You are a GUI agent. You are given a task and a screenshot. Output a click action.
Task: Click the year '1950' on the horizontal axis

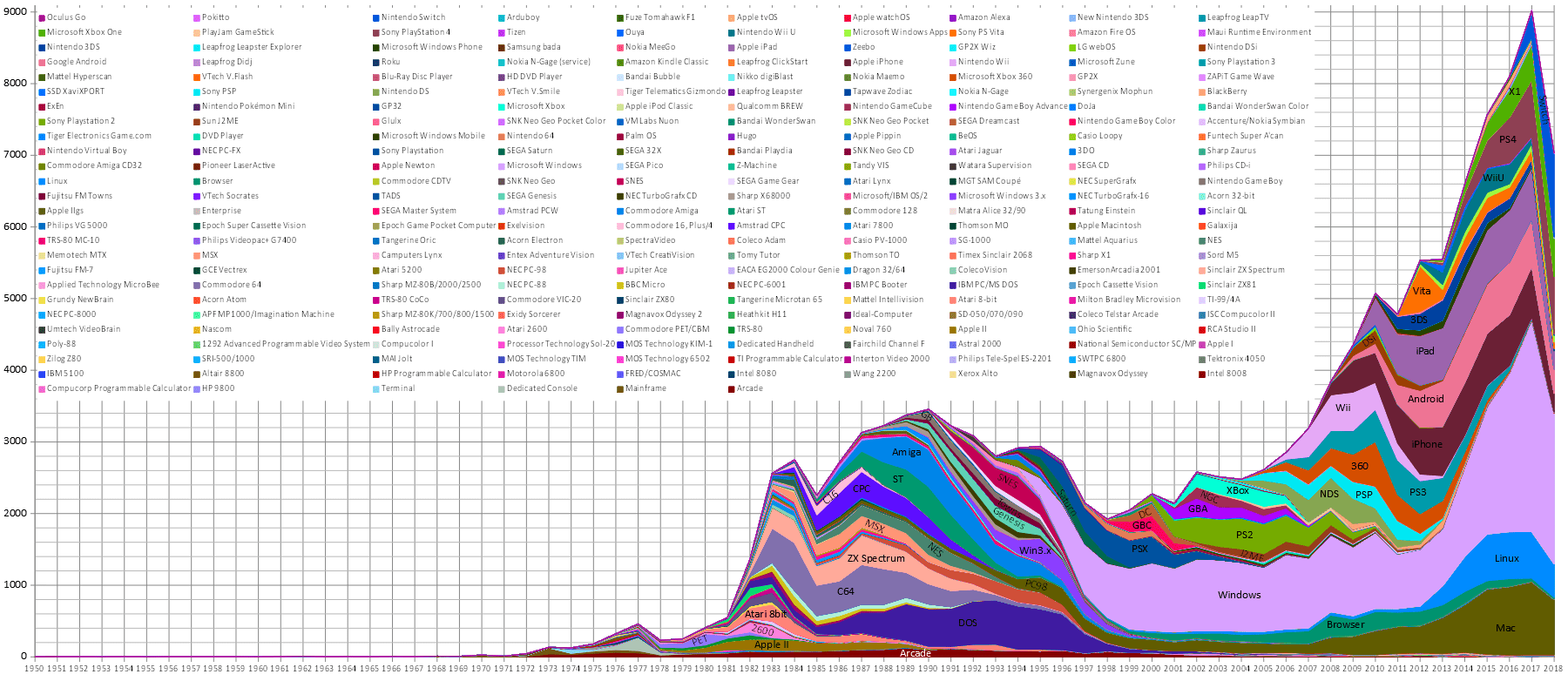point(34,669)
